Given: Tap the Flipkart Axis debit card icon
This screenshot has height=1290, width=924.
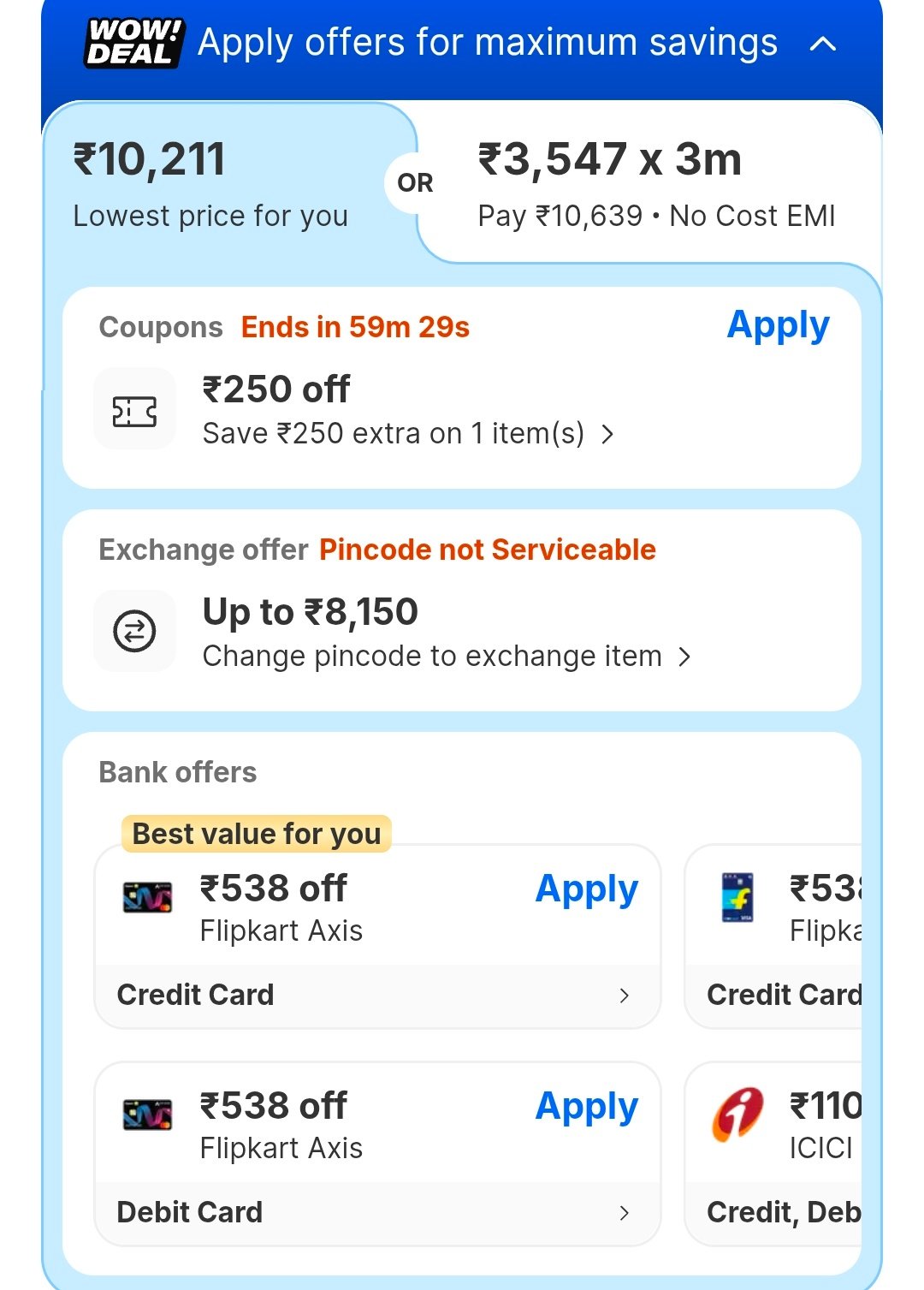Looking at the screenshot, I should pyautogui.click(x=147, y=1115).
